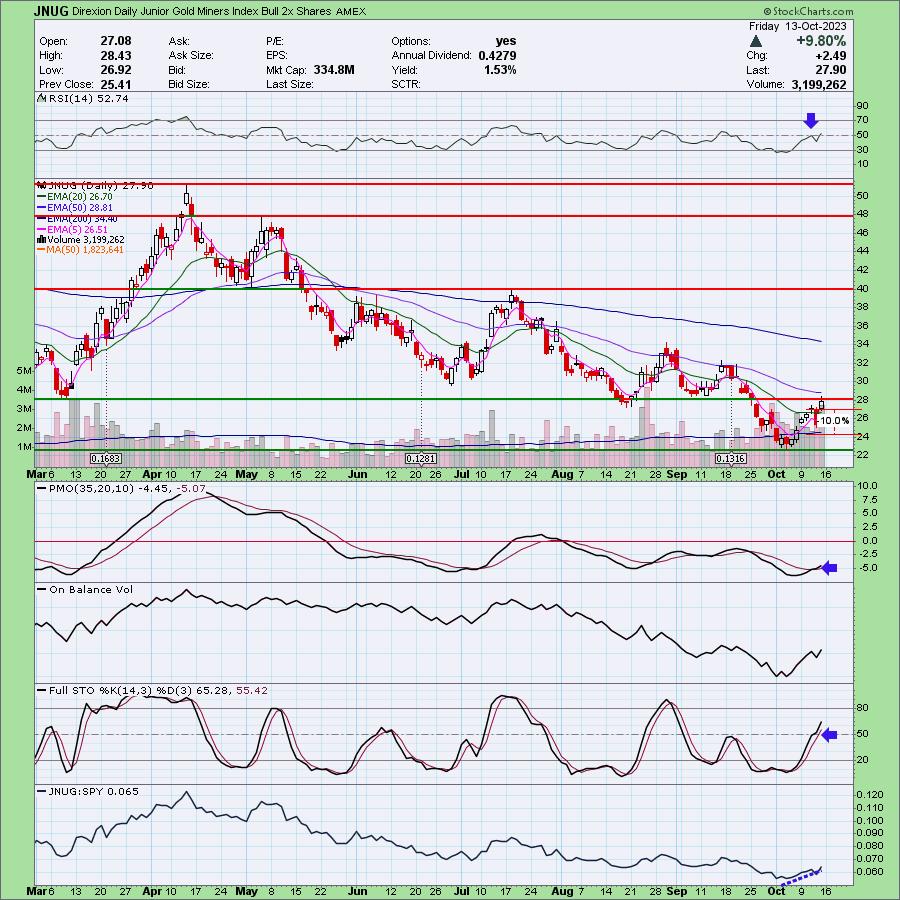
Task: Click the AMEX exchange label in title
Action: coord(350,11)
